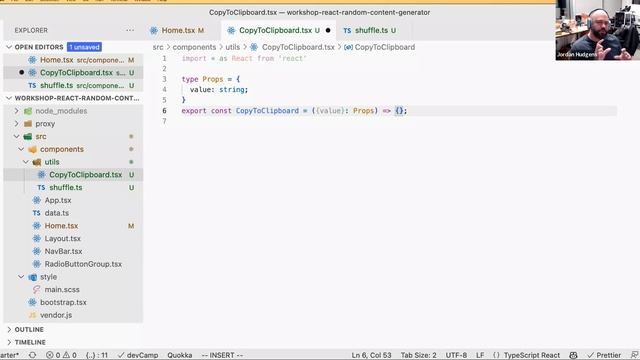Click the 1 unsaved badge
This screenshot has width=640, height=360.
tap(84, 47)
